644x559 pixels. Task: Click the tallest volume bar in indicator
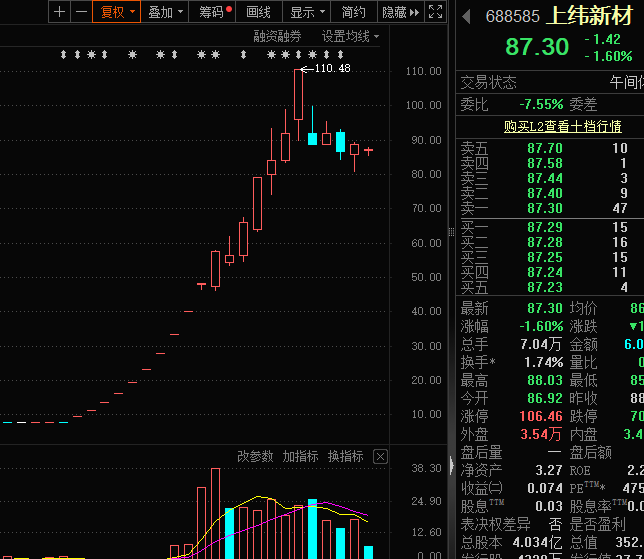(x=215, y=513)
